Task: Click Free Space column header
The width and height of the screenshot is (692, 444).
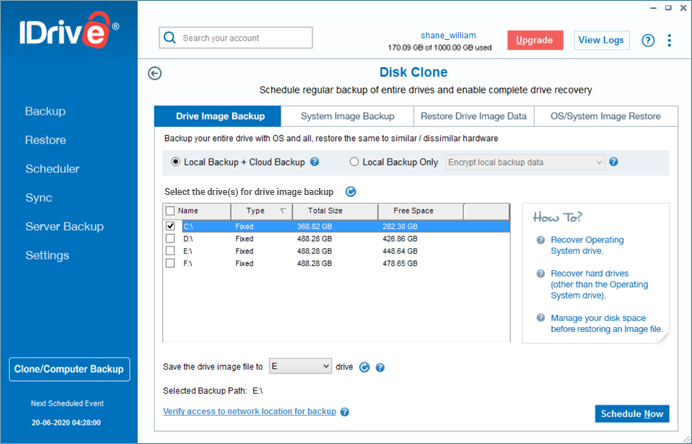Action: [x=421, y=211]
